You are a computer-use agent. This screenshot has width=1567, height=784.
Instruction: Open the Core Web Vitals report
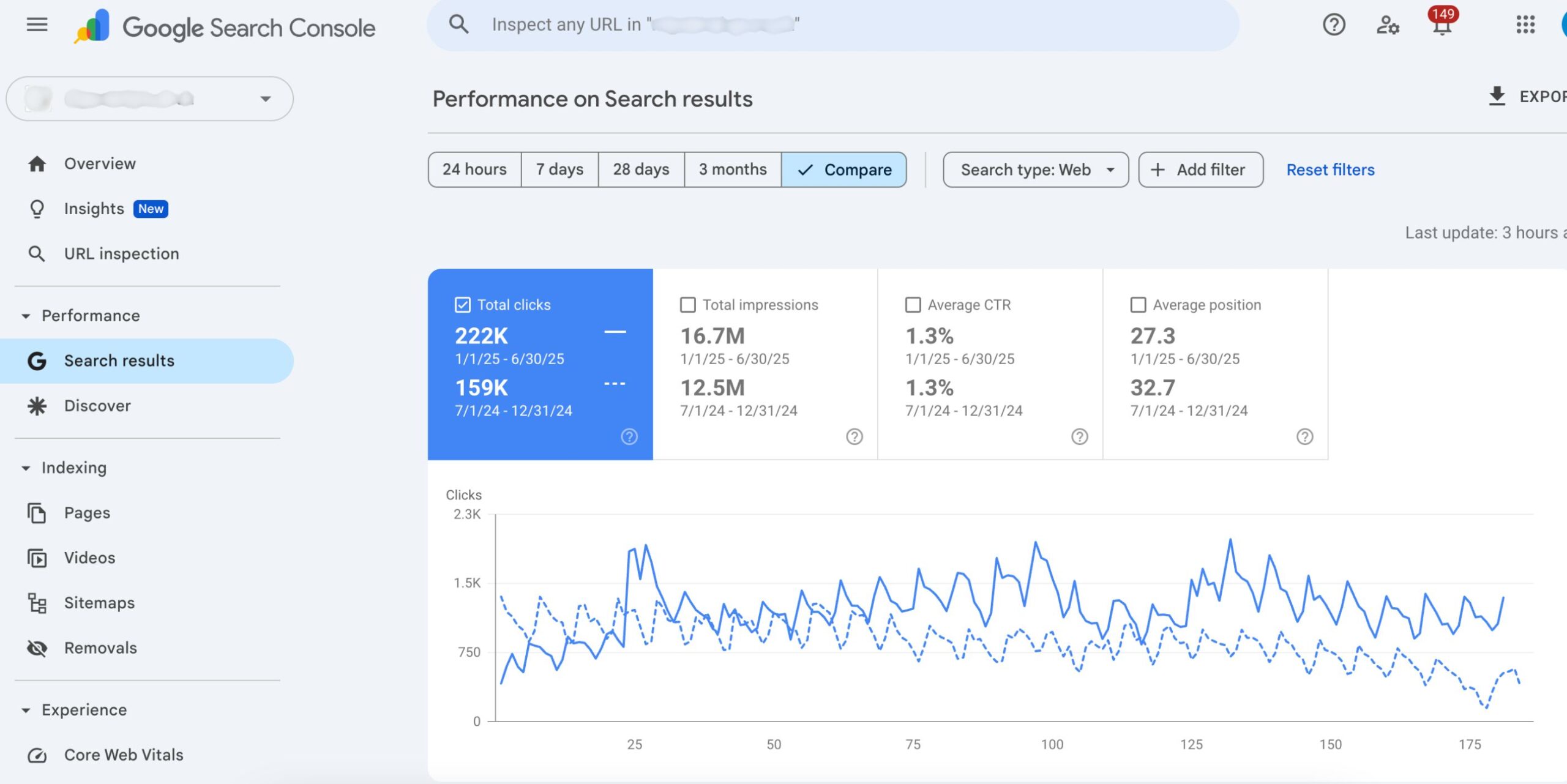click(124, 755)
